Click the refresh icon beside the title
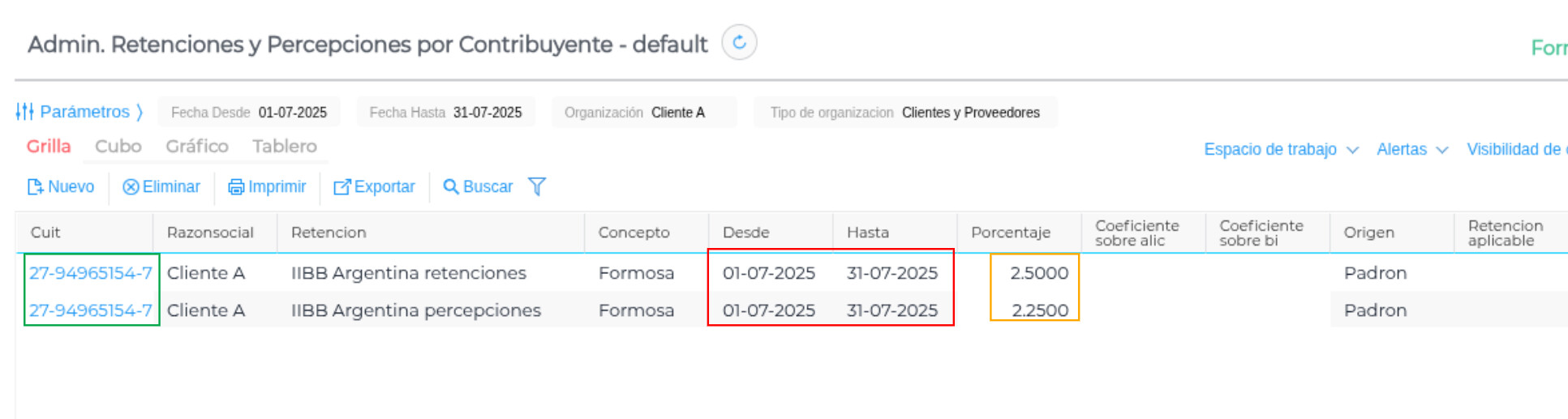1568x419 pixels. pos(739,43)
